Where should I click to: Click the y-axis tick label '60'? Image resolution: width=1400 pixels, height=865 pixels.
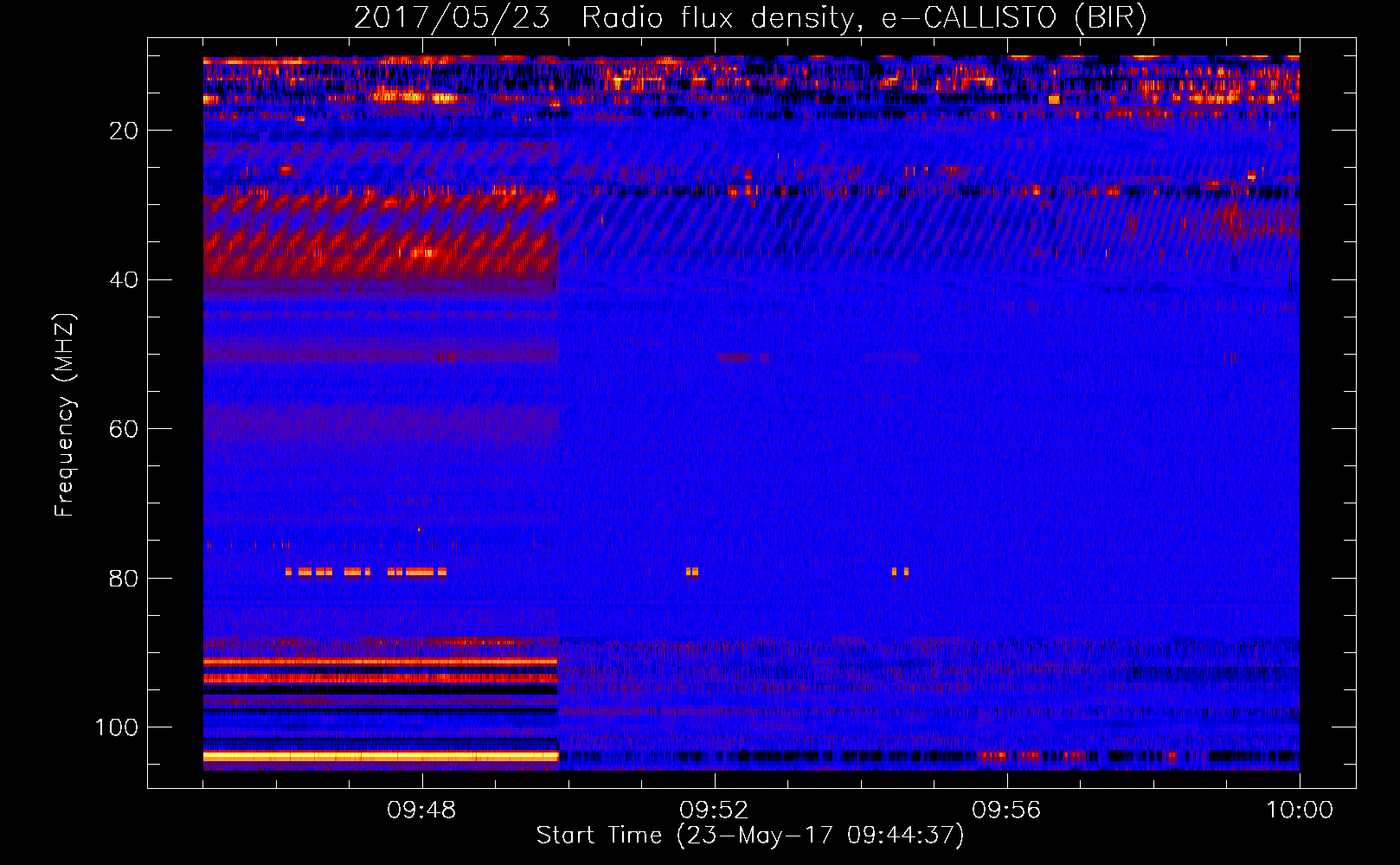point(124,429)
